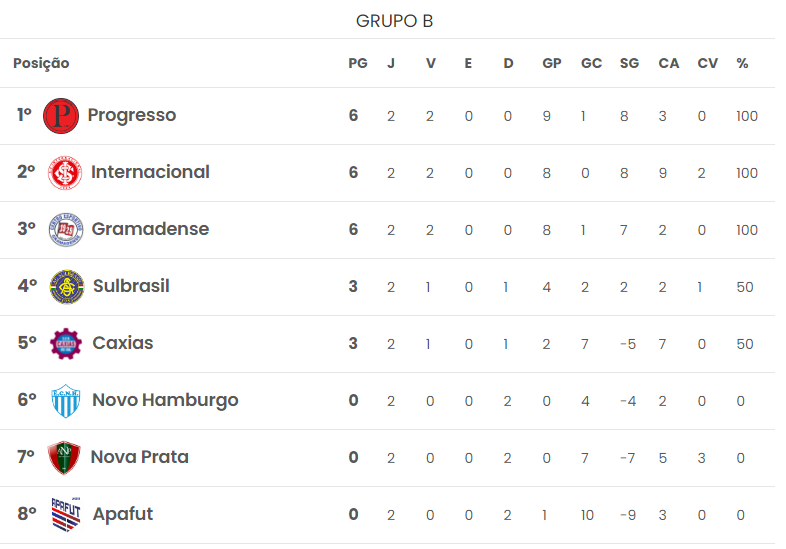
Task: Open the Internacional team name
Action: [150, 172]
